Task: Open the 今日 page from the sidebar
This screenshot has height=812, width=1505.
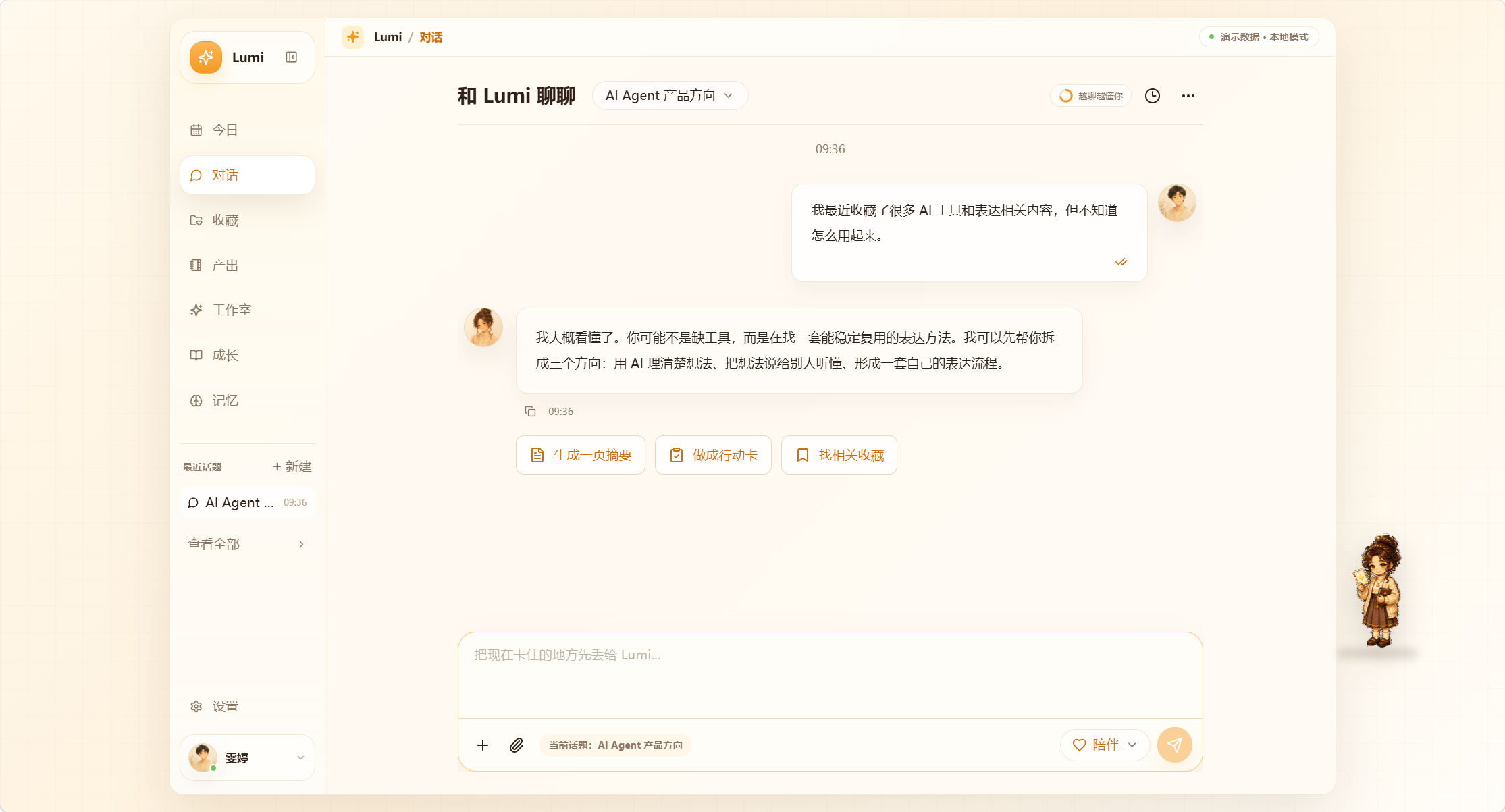Action: click(x=247, y=130)
